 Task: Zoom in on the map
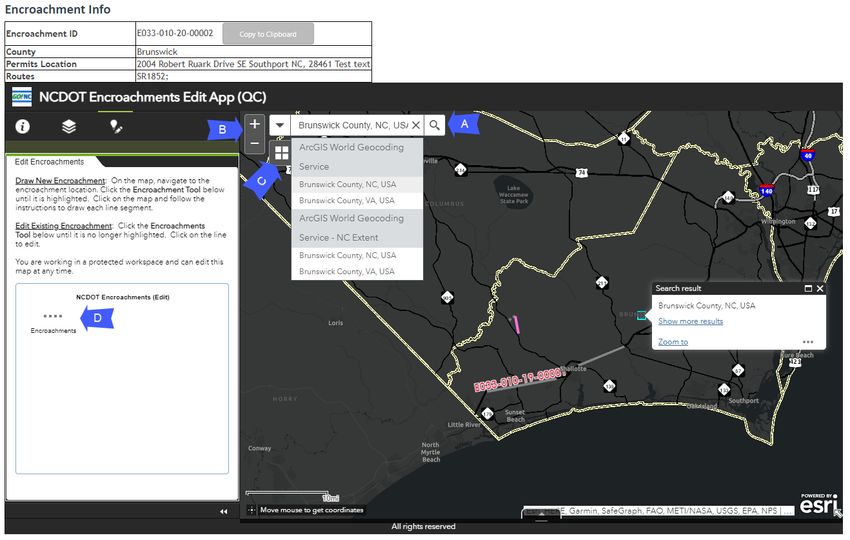click(x=254, y=124)
